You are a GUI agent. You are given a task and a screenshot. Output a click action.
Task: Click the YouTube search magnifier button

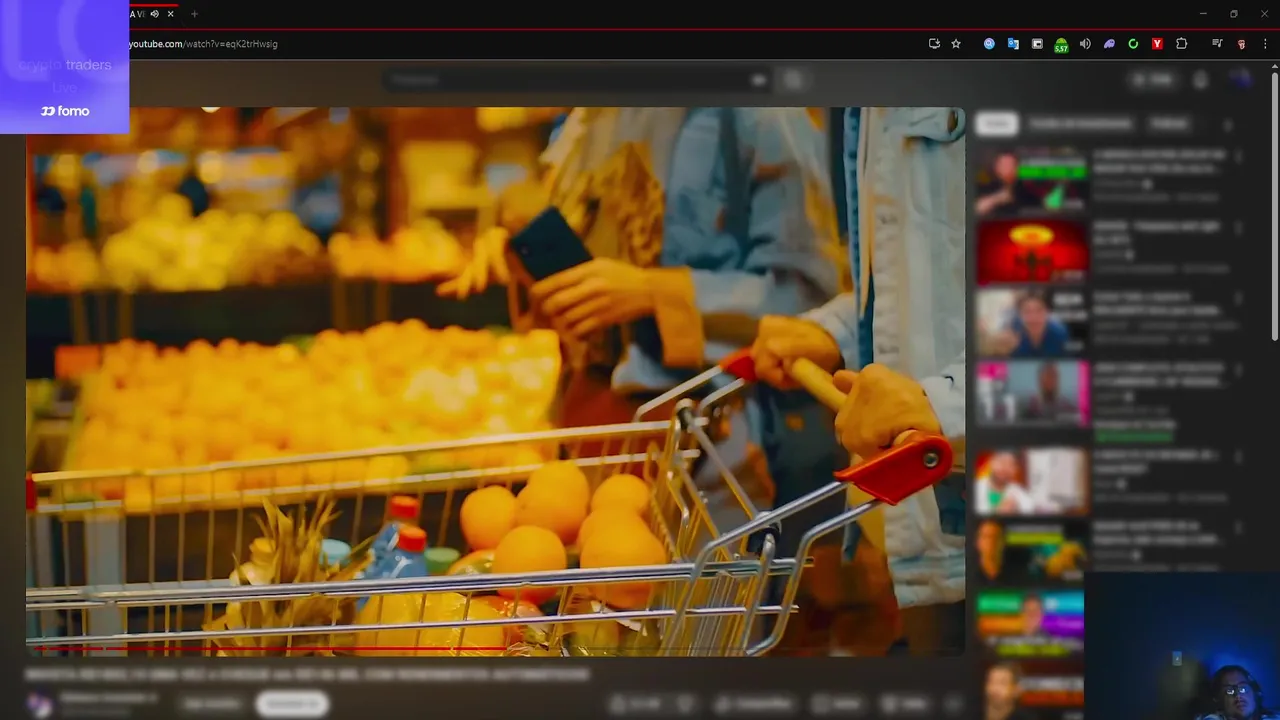(x=793, y=79)
